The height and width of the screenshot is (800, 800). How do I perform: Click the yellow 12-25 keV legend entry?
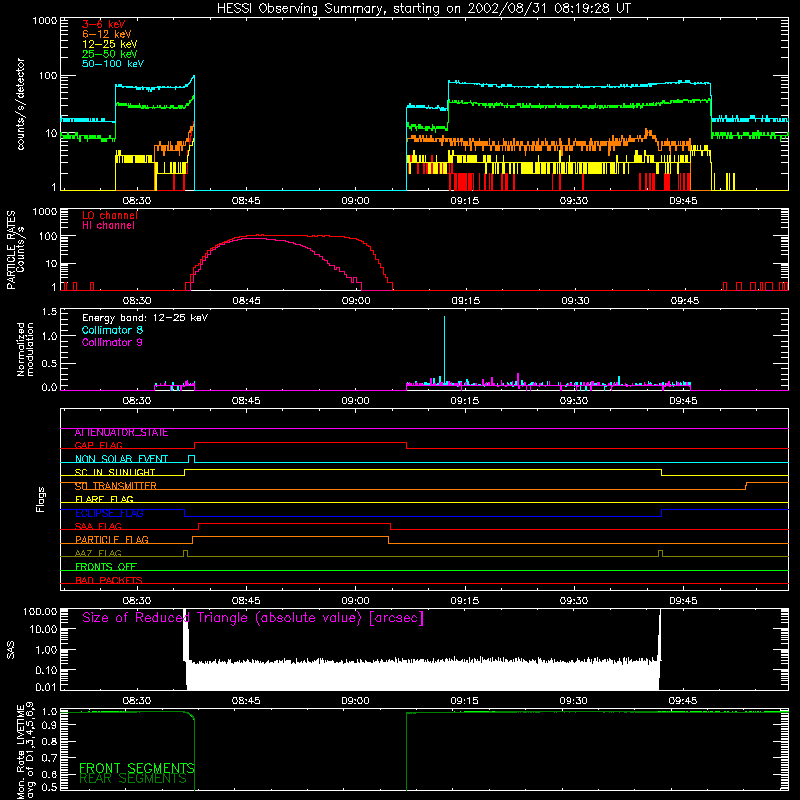pos(109,44)
